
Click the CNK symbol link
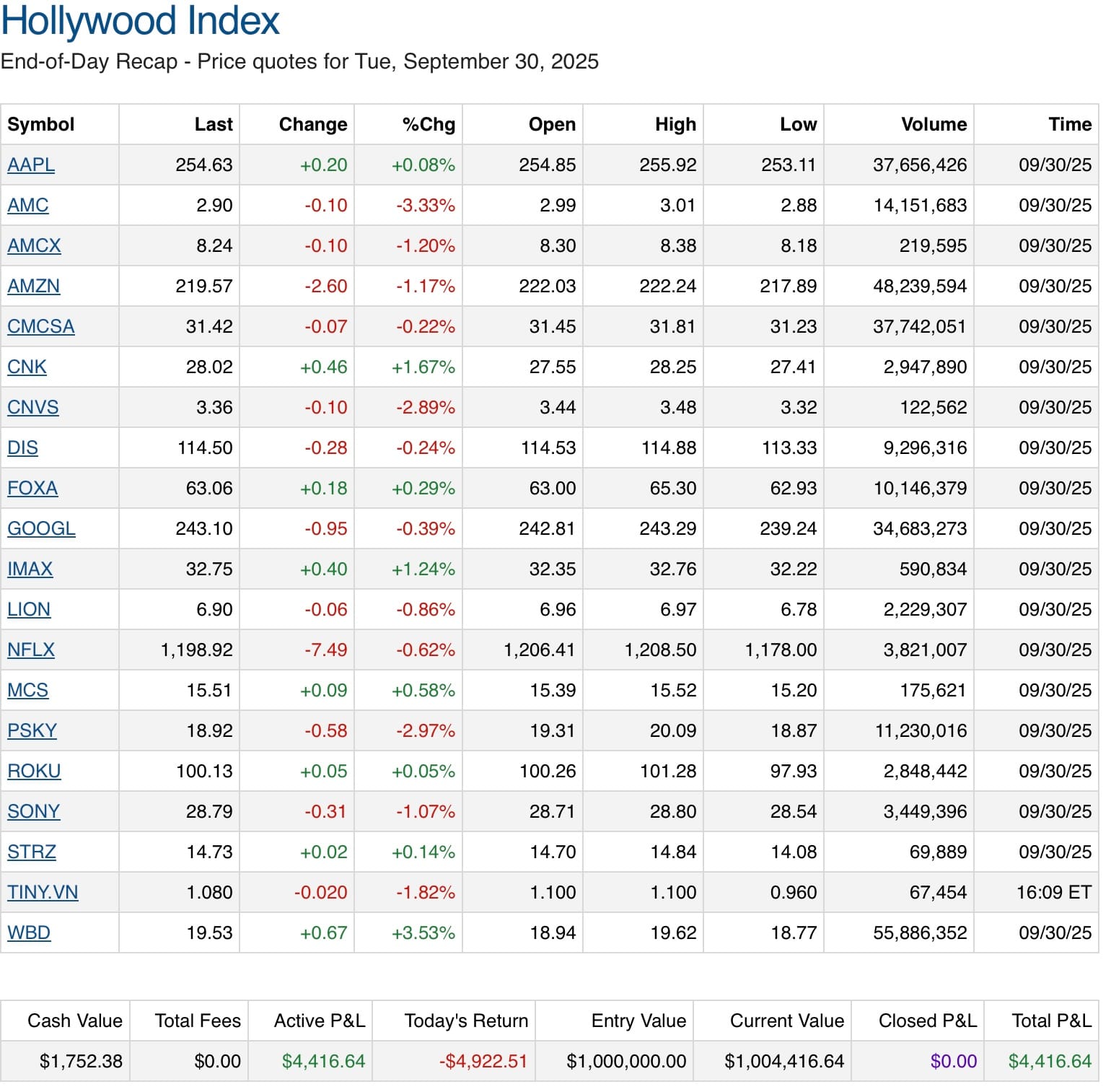(x=27, y=367)
